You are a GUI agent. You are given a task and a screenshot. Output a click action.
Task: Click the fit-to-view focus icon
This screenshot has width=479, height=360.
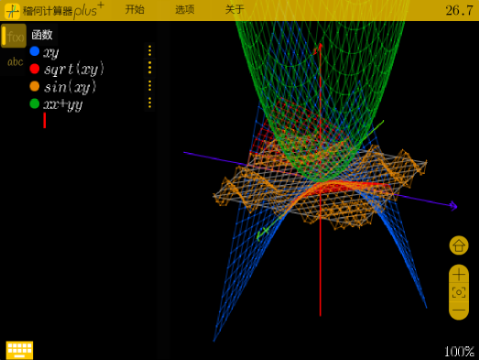click(459, 293)
